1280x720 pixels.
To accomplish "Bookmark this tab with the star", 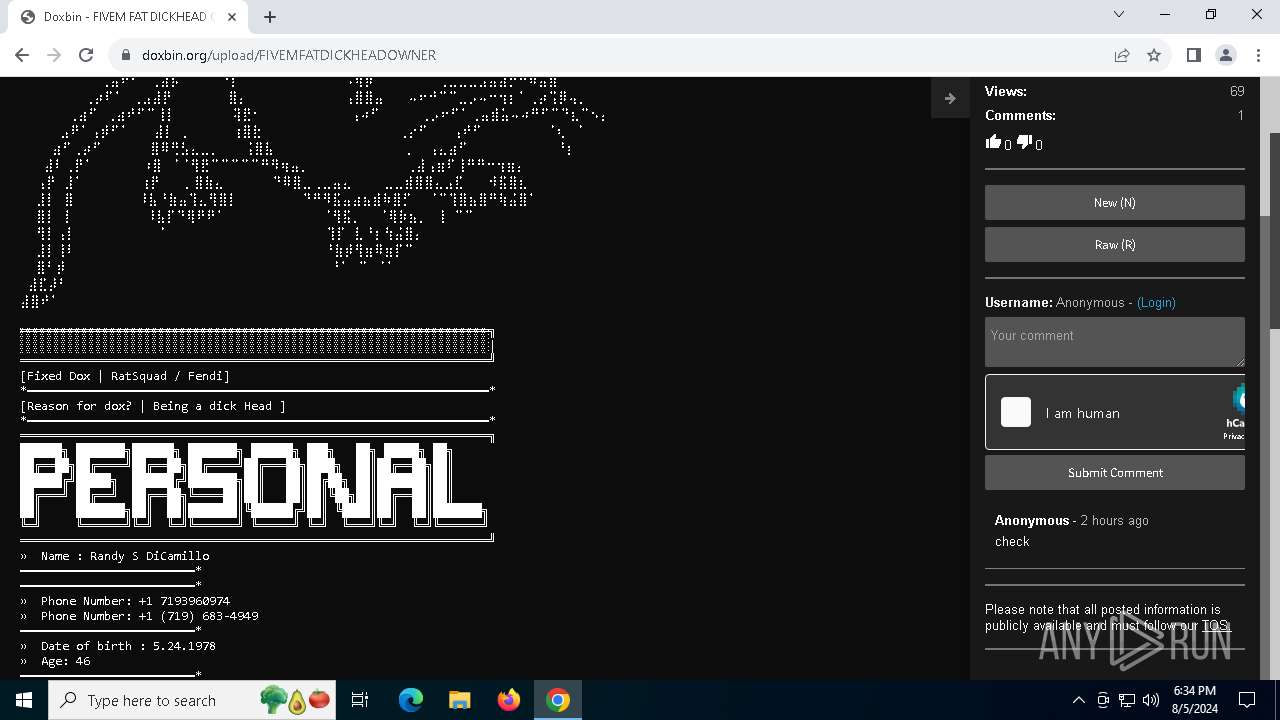I will [x=1154, y=55].
